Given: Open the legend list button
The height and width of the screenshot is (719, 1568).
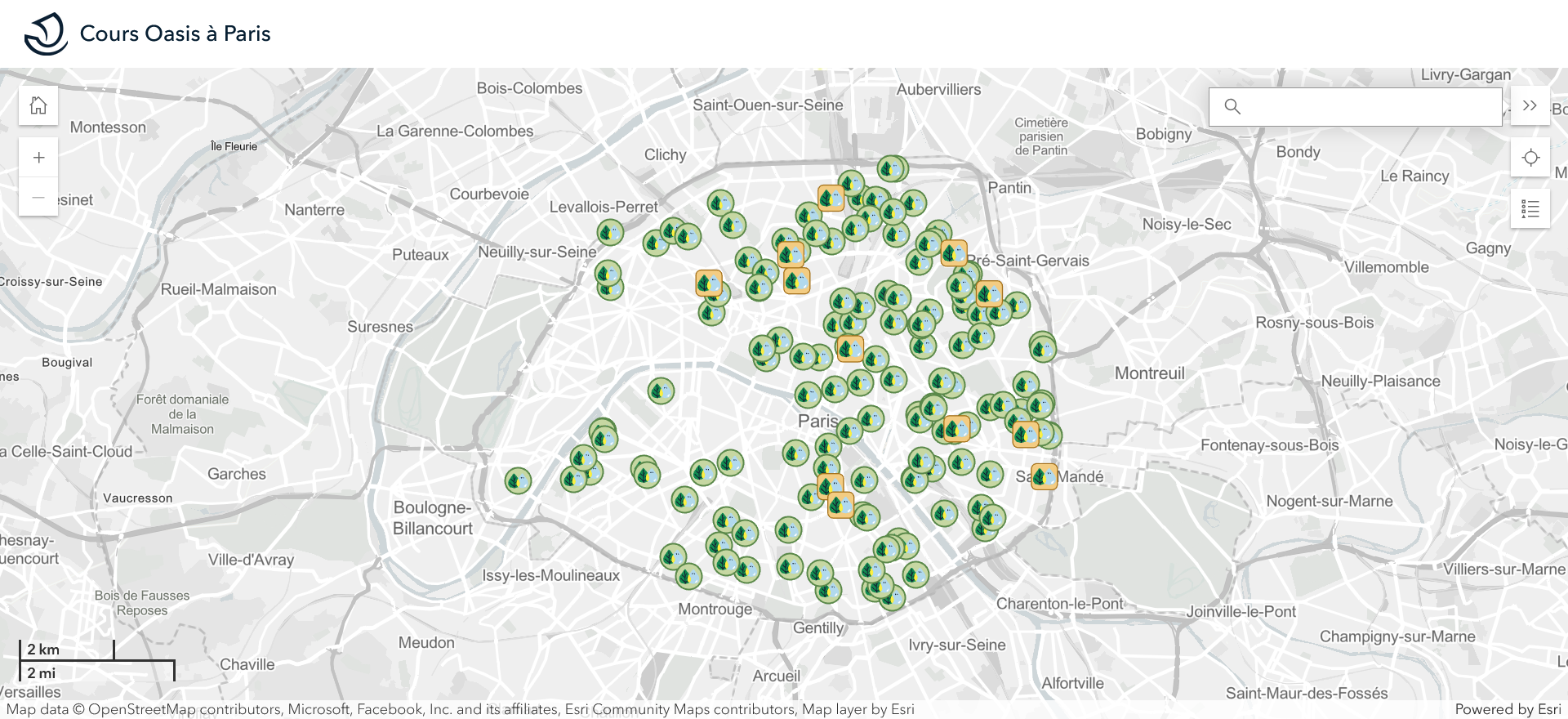Looking at the screenshot, I should pos(1530,209).
